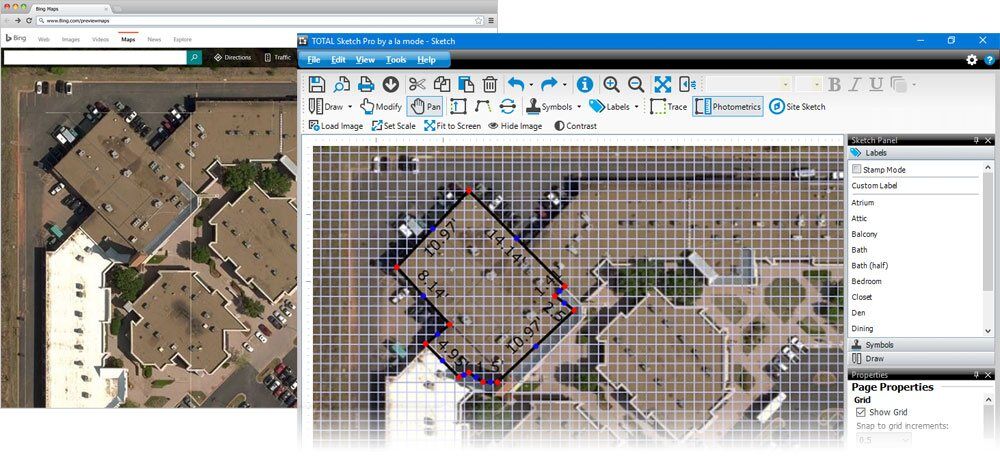Uncheck the Show Grid checkbox

(860, 412)
